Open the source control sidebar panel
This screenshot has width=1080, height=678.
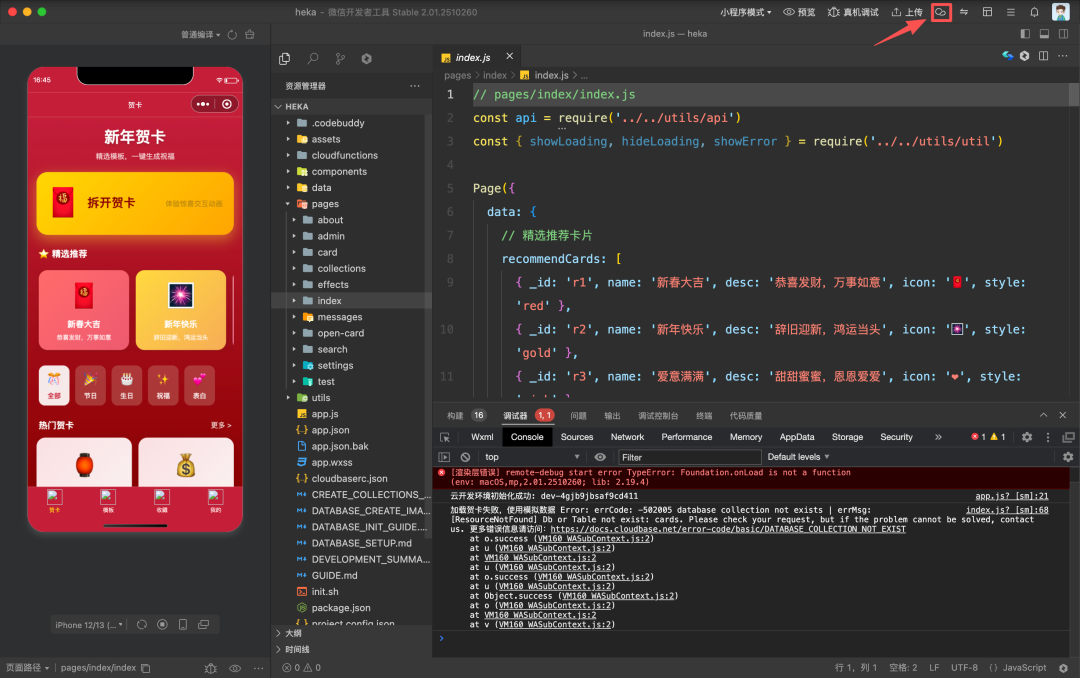tap(340, 59)
